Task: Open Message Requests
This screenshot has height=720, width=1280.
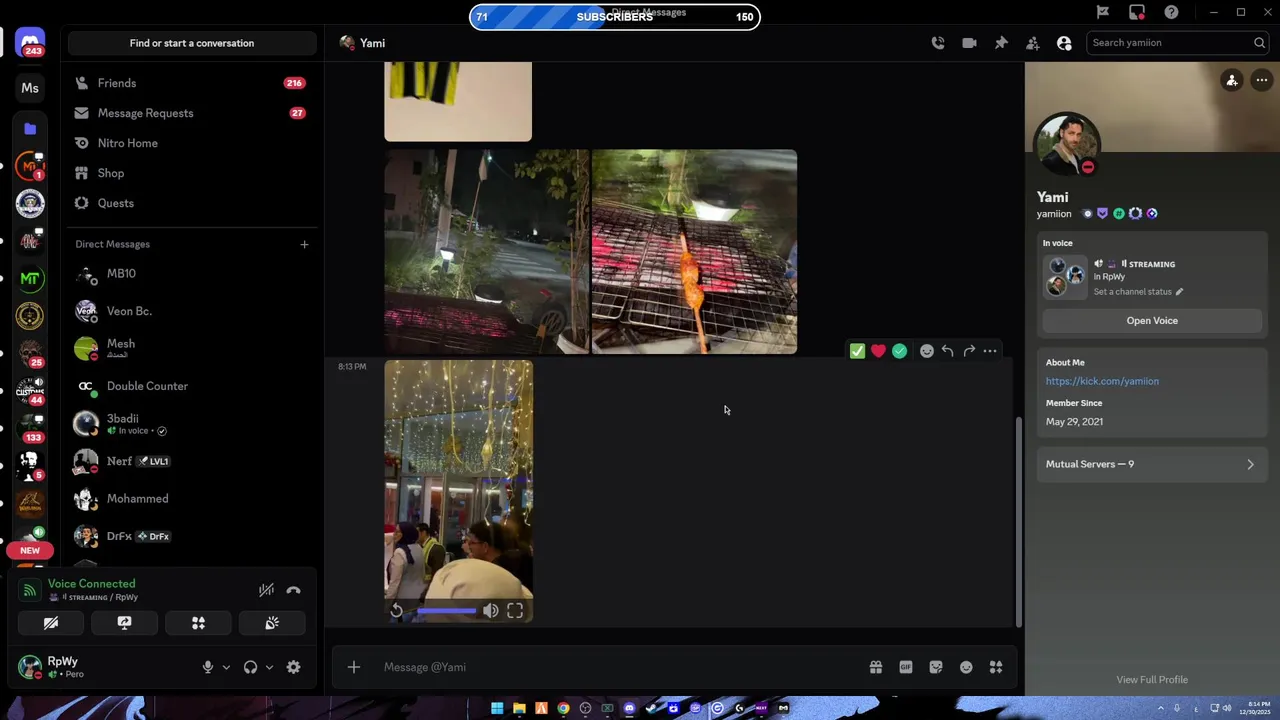Action: (192, 113)
